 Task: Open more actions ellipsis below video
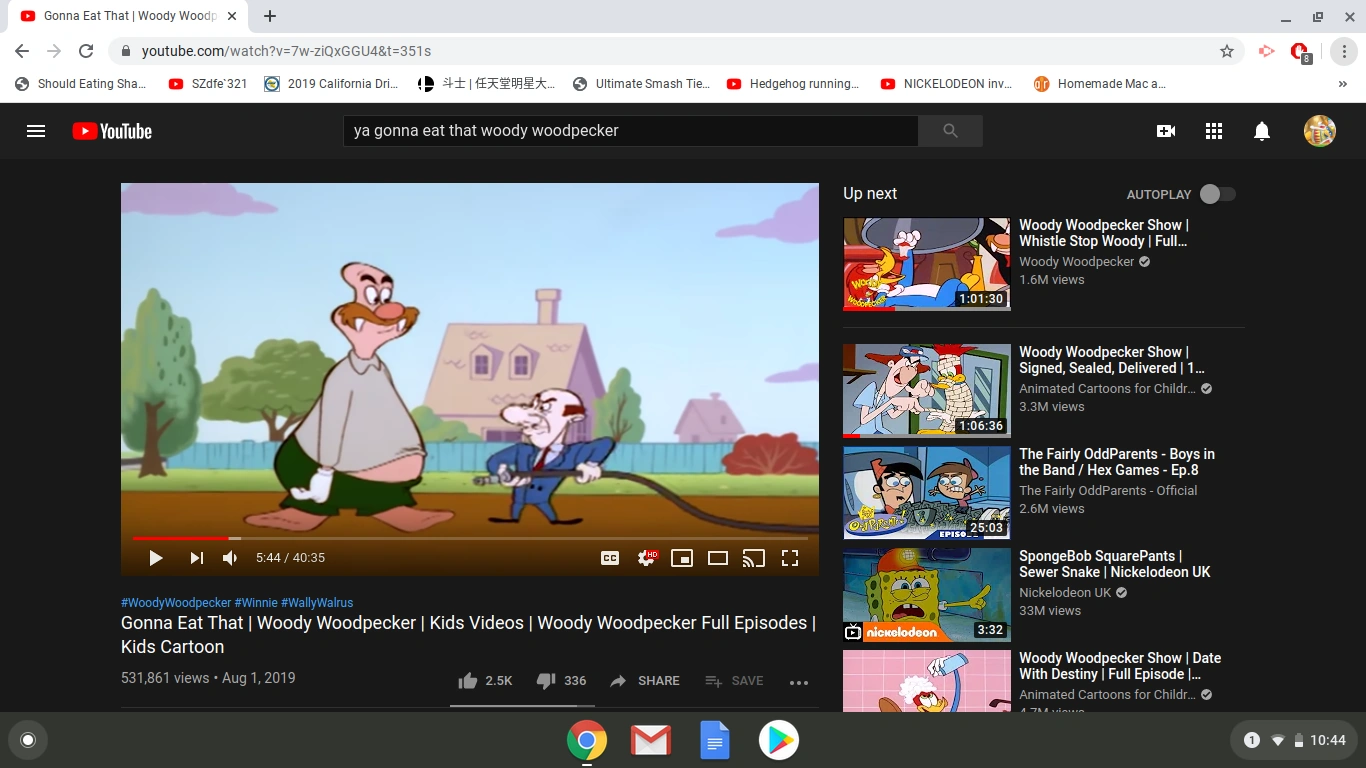click(x=798, y=682)
